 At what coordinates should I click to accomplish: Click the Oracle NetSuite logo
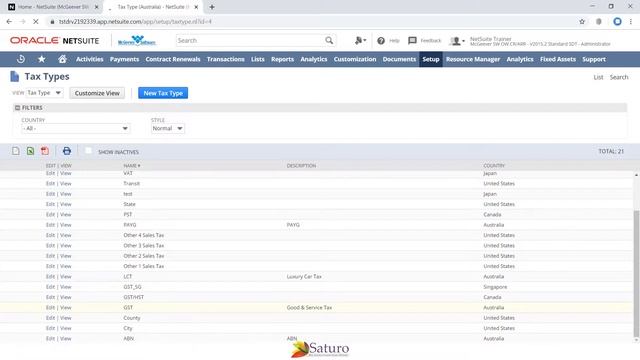[54, 40]
